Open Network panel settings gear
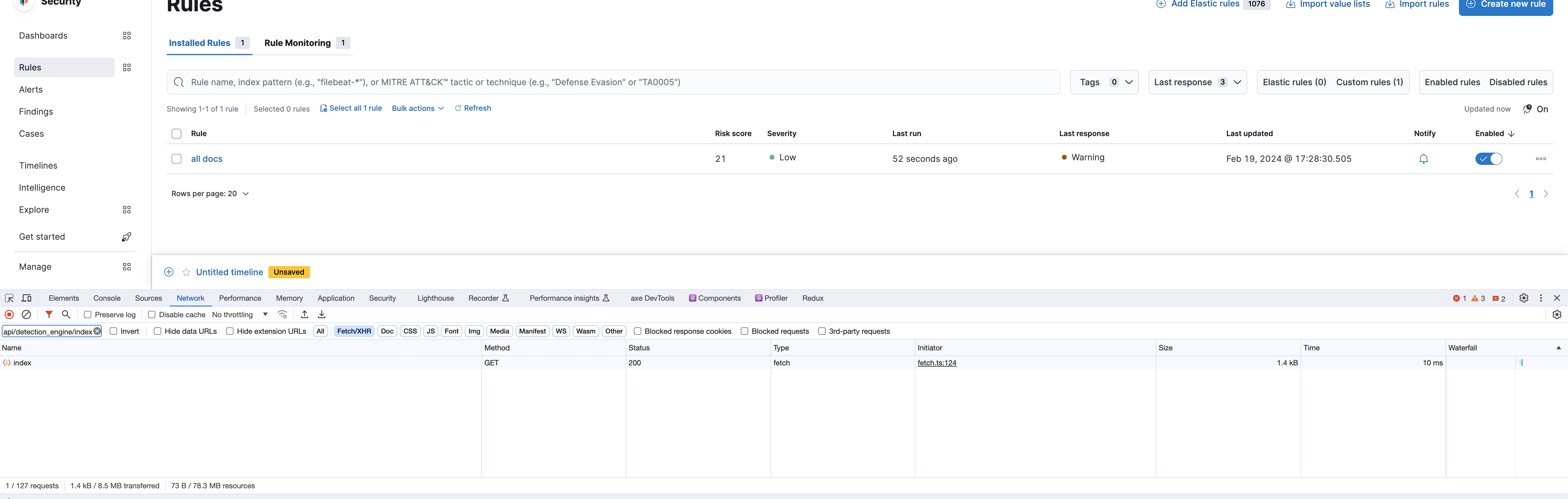 pos(1556,315)
